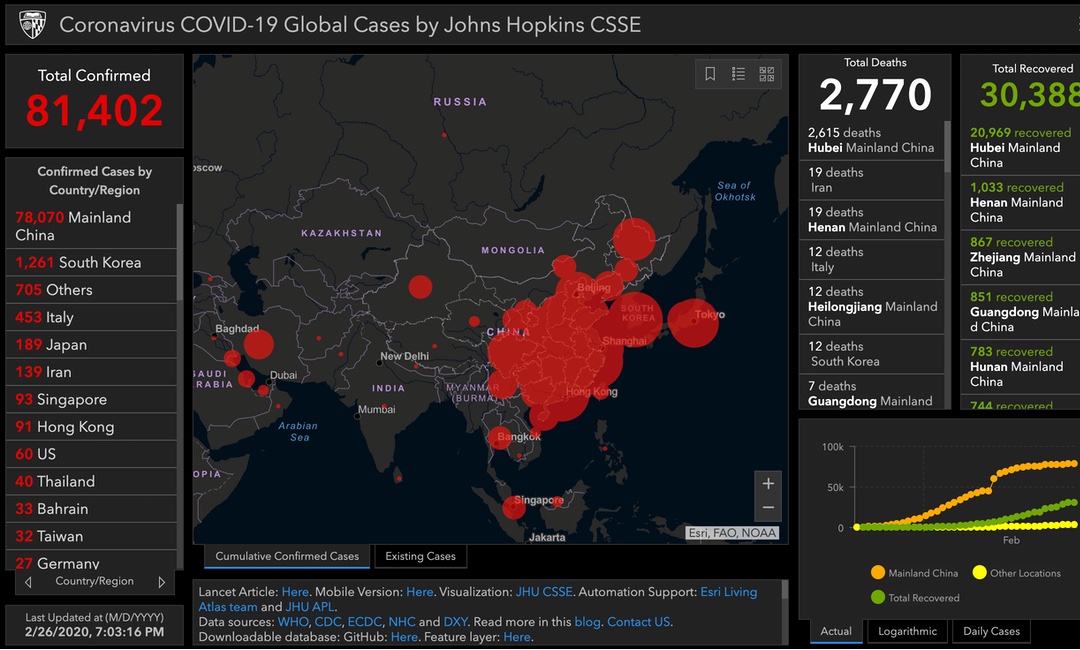Select 189 Japan row
Image resolution: width=1080 pixels, height=650 pixels.
(x=92, y=344)
